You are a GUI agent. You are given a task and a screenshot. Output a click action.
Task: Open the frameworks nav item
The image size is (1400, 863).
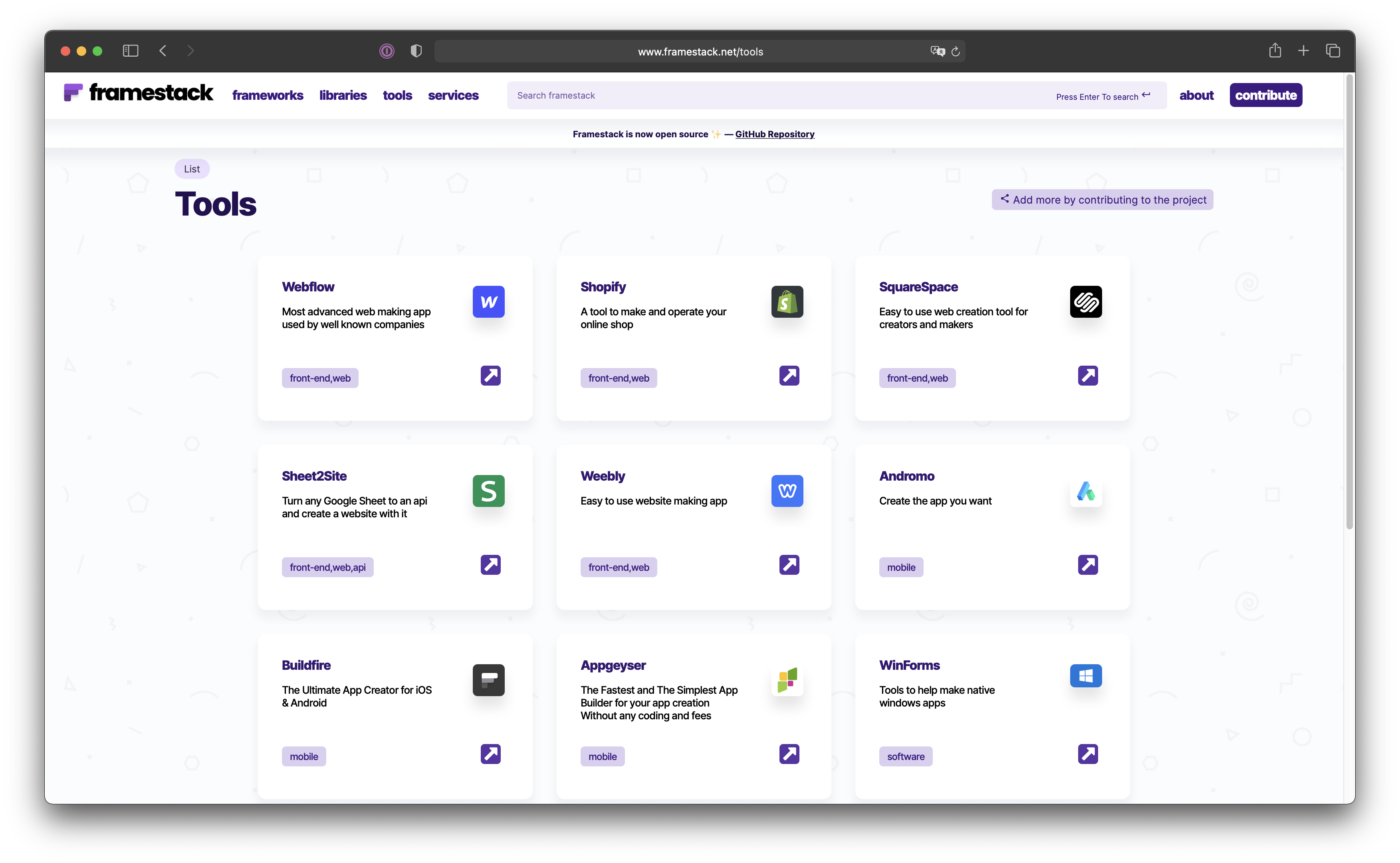click(x=267, y=95)
